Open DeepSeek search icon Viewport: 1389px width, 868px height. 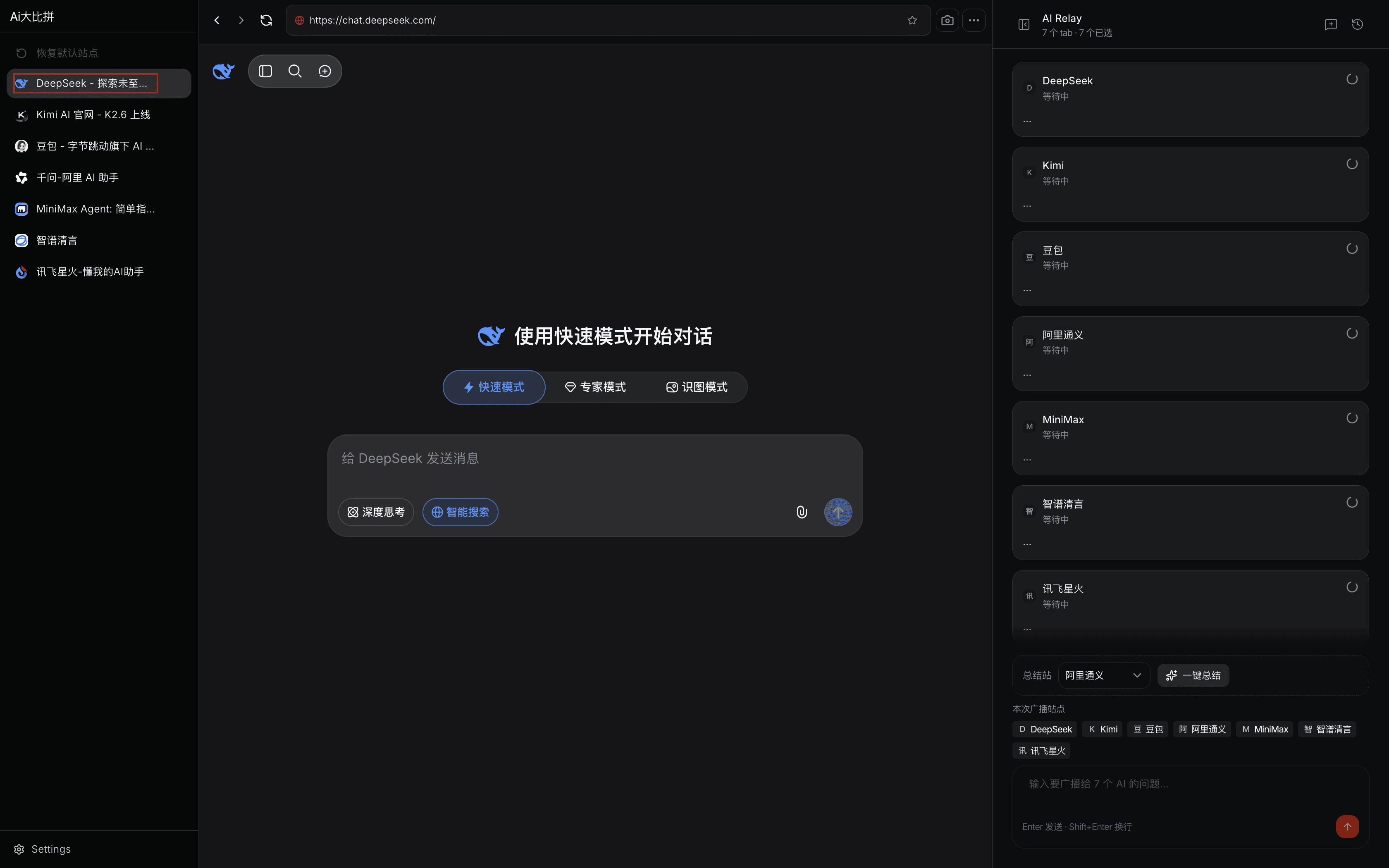point(295,71)
